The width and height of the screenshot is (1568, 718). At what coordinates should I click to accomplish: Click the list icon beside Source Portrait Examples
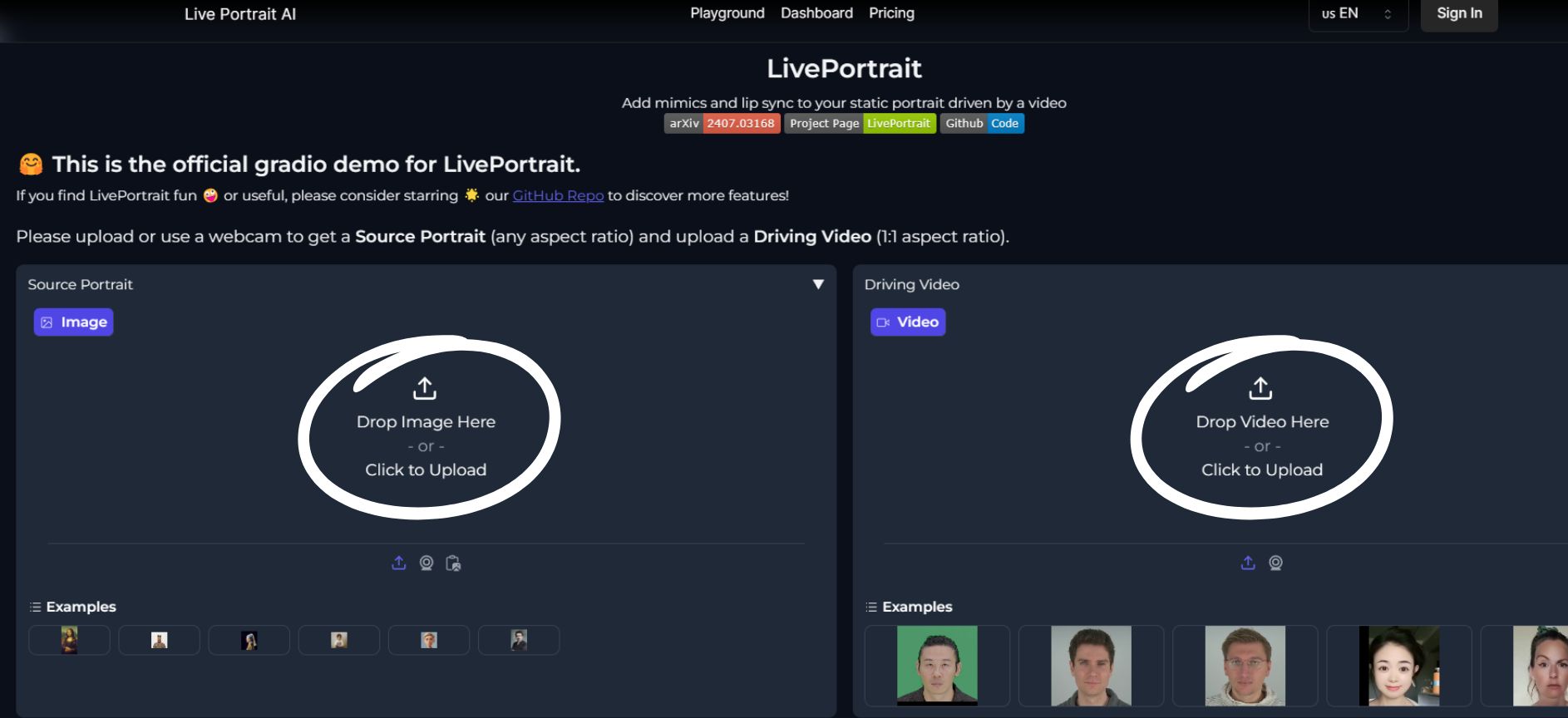click(x=35, y=607)
